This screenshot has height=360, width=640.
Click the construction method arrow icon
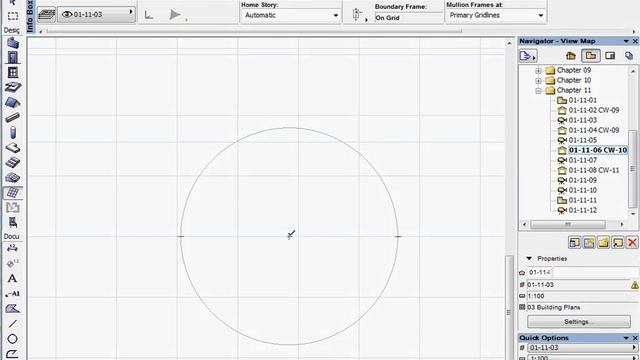click(176, 15)
